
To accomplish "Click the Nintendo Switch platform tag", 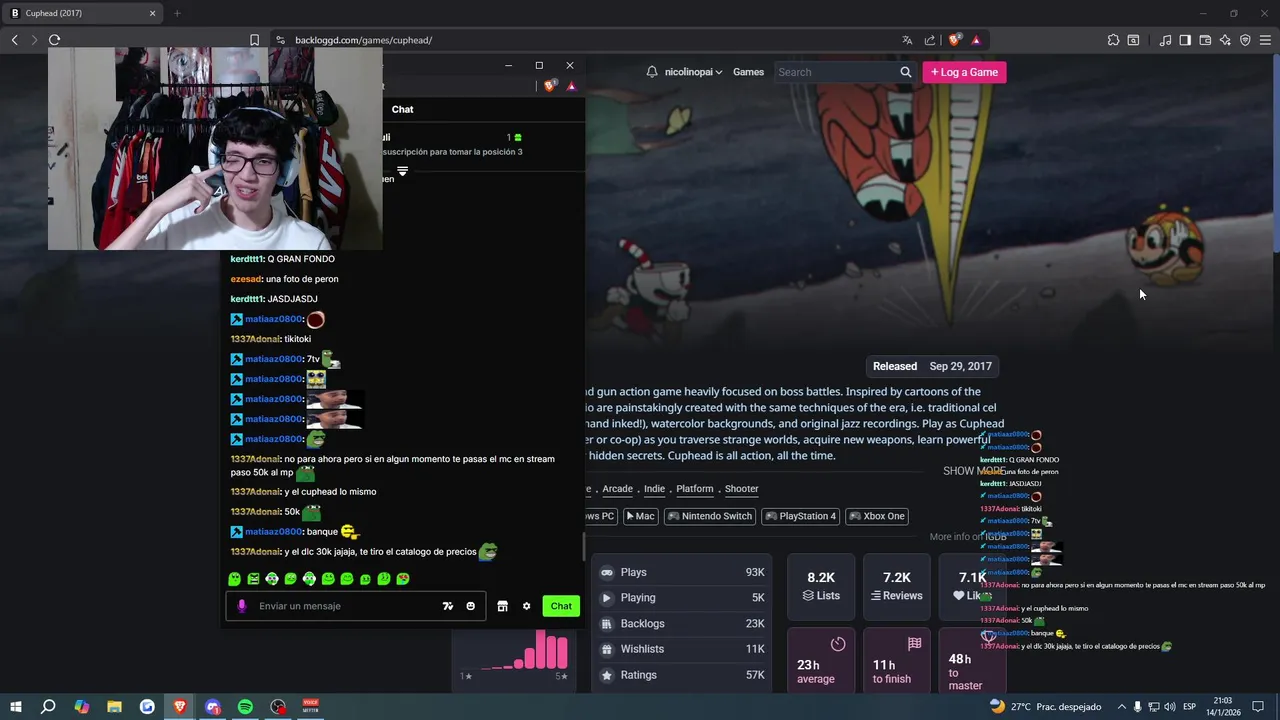I will coord(710,516).
